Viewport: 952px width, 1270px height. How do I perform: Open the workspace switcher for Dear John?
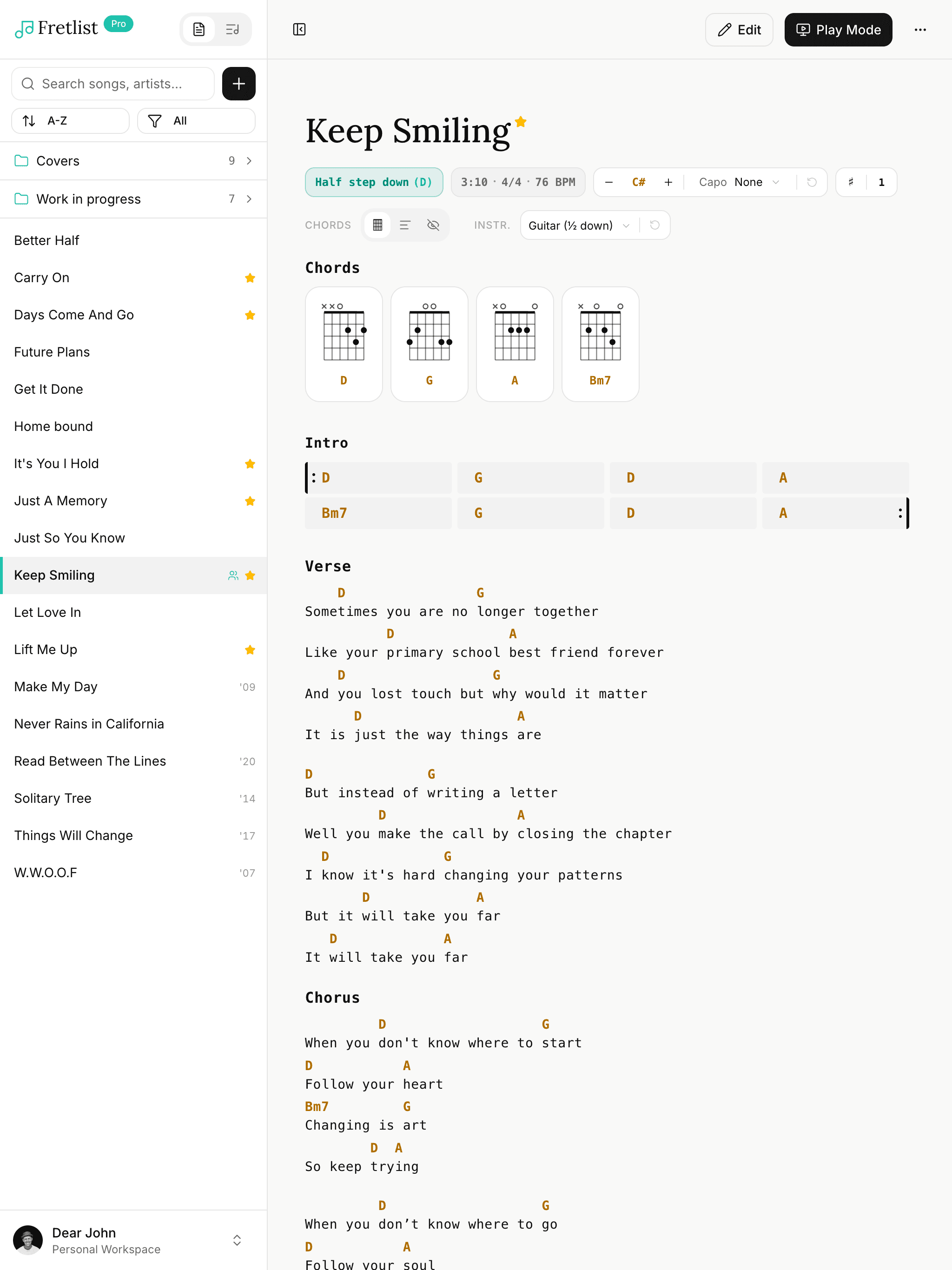point(237,1240)
